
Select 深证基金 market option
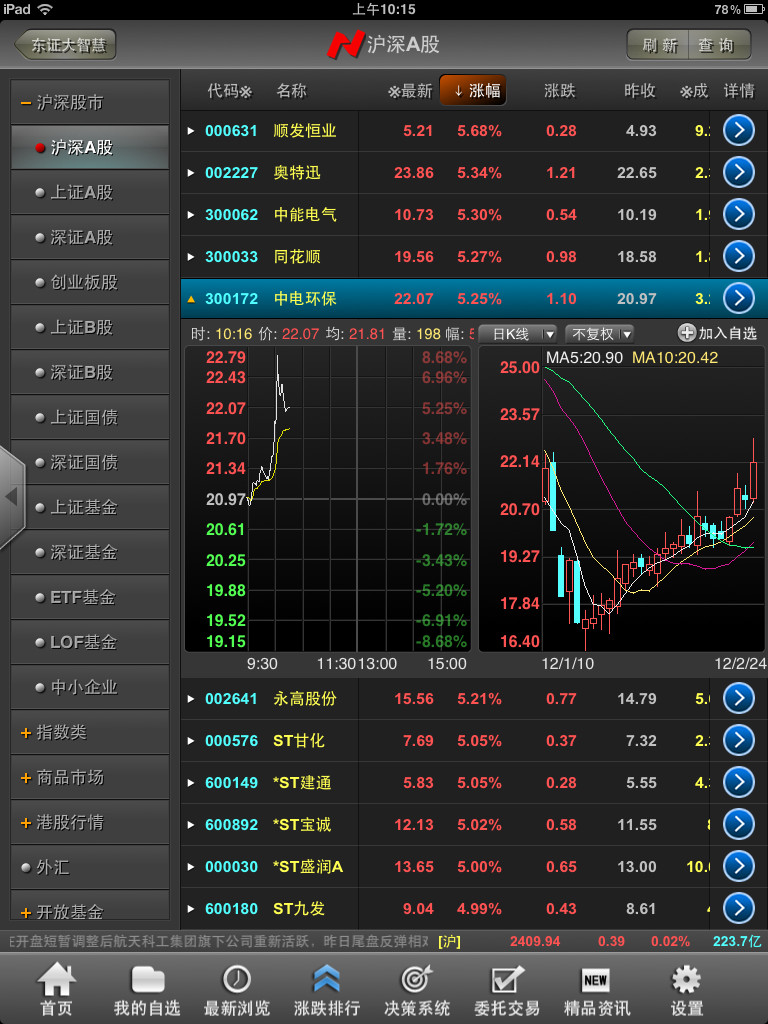(x=90, y=552)
